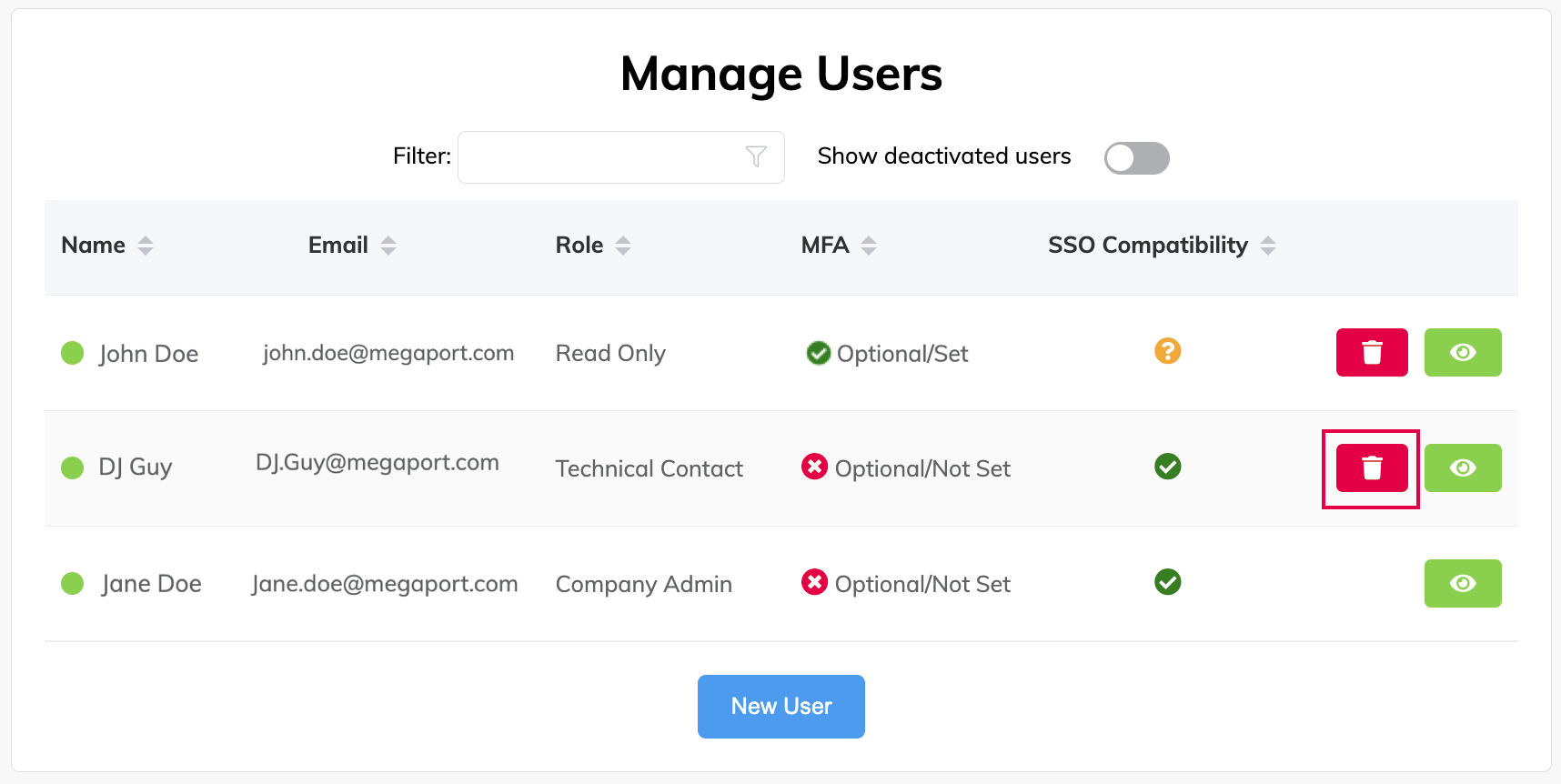This screenshot has width=1561, height=784.
Task: Click John Doe's green MFA check icon
Action: tap(818, 353)
